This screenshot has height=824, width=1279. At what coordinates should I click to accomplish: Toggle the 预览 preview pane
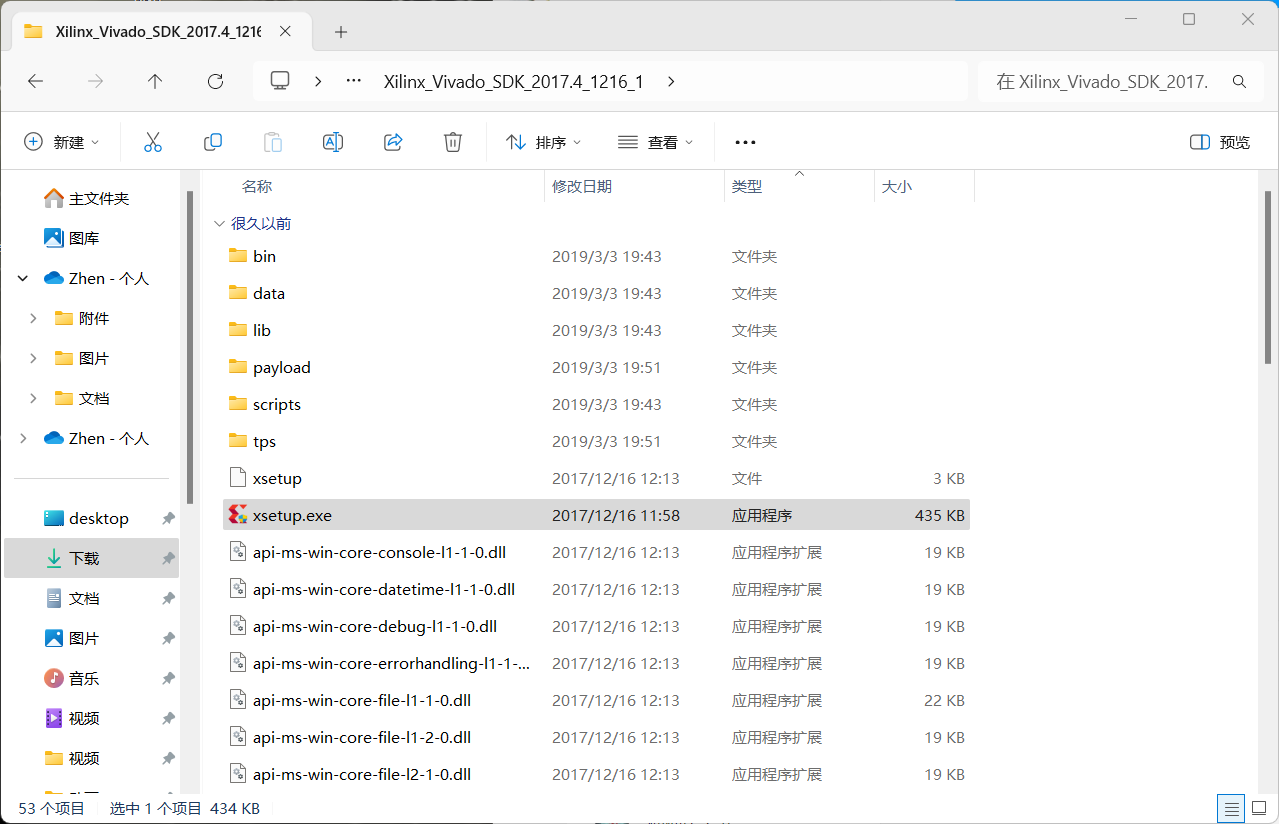click(x=1220, y=143)
